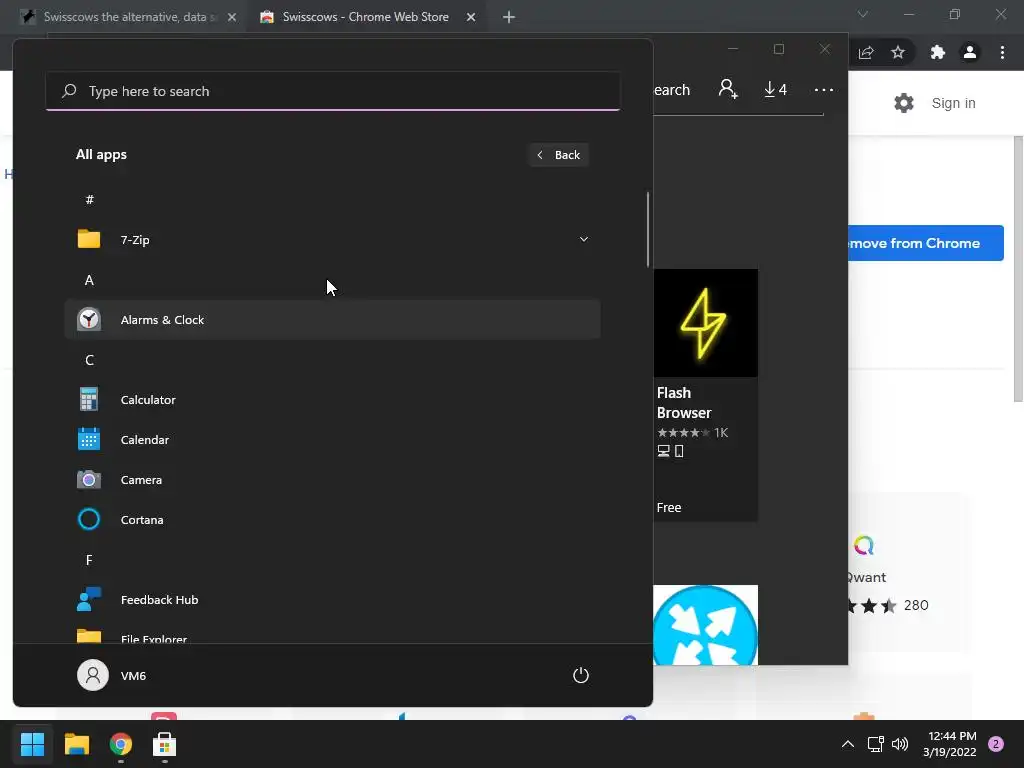Click the Chrome page vertical scrollbar

[1018, 269]
